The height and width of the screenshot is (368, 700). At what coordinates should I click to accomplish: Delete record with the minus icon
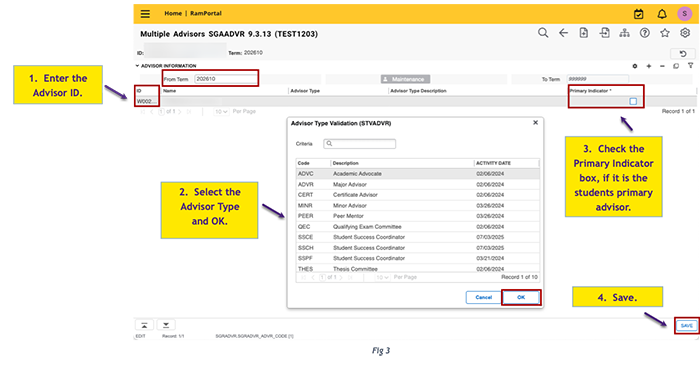tap(662, 66)
